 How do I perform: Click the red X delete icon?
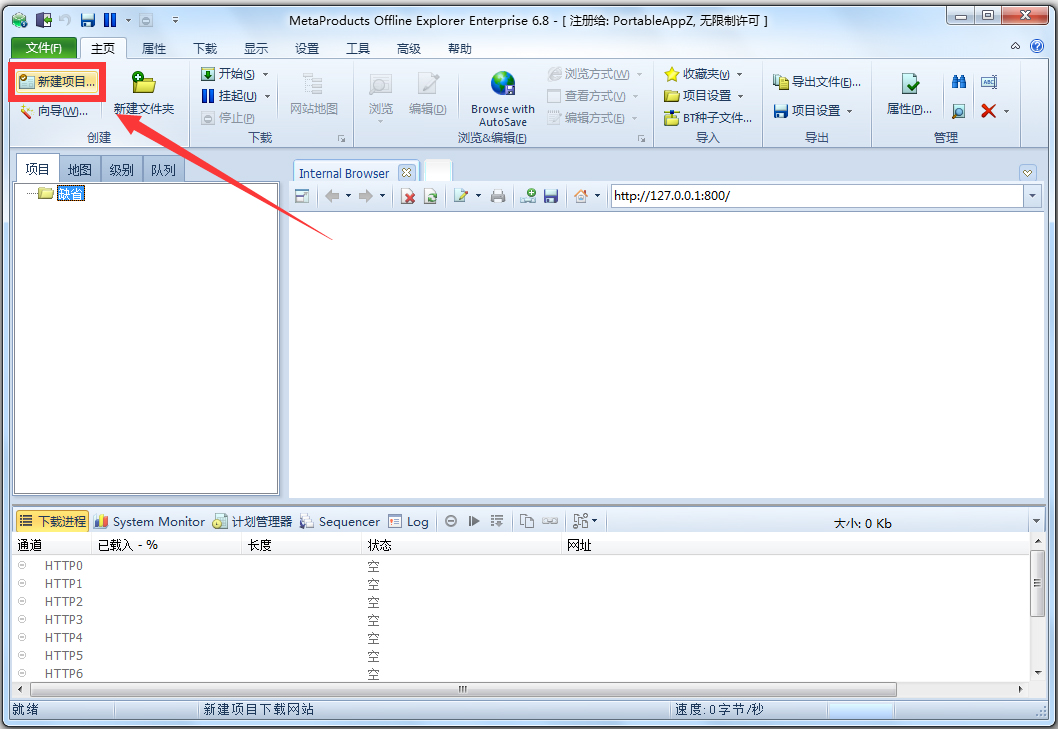click(x=988, y=111)
